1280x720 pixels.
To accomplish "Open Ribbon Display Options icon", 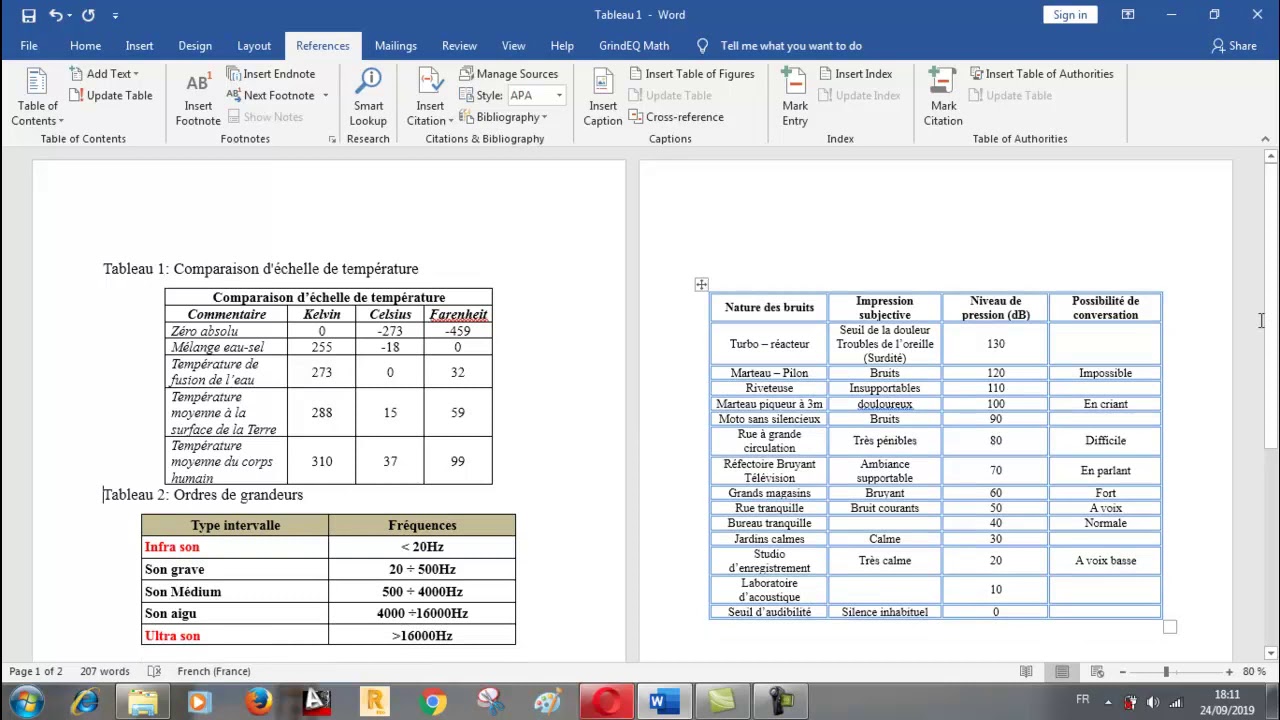I will pos(1128,15).
